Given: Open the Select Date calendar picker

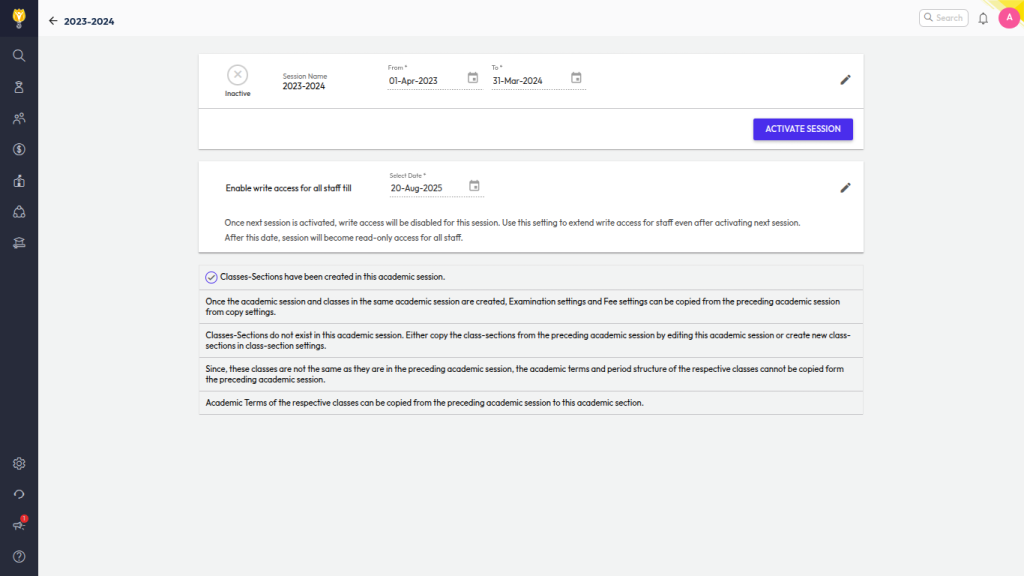Looking at the screenshot, I should click(x=475, y=186).
